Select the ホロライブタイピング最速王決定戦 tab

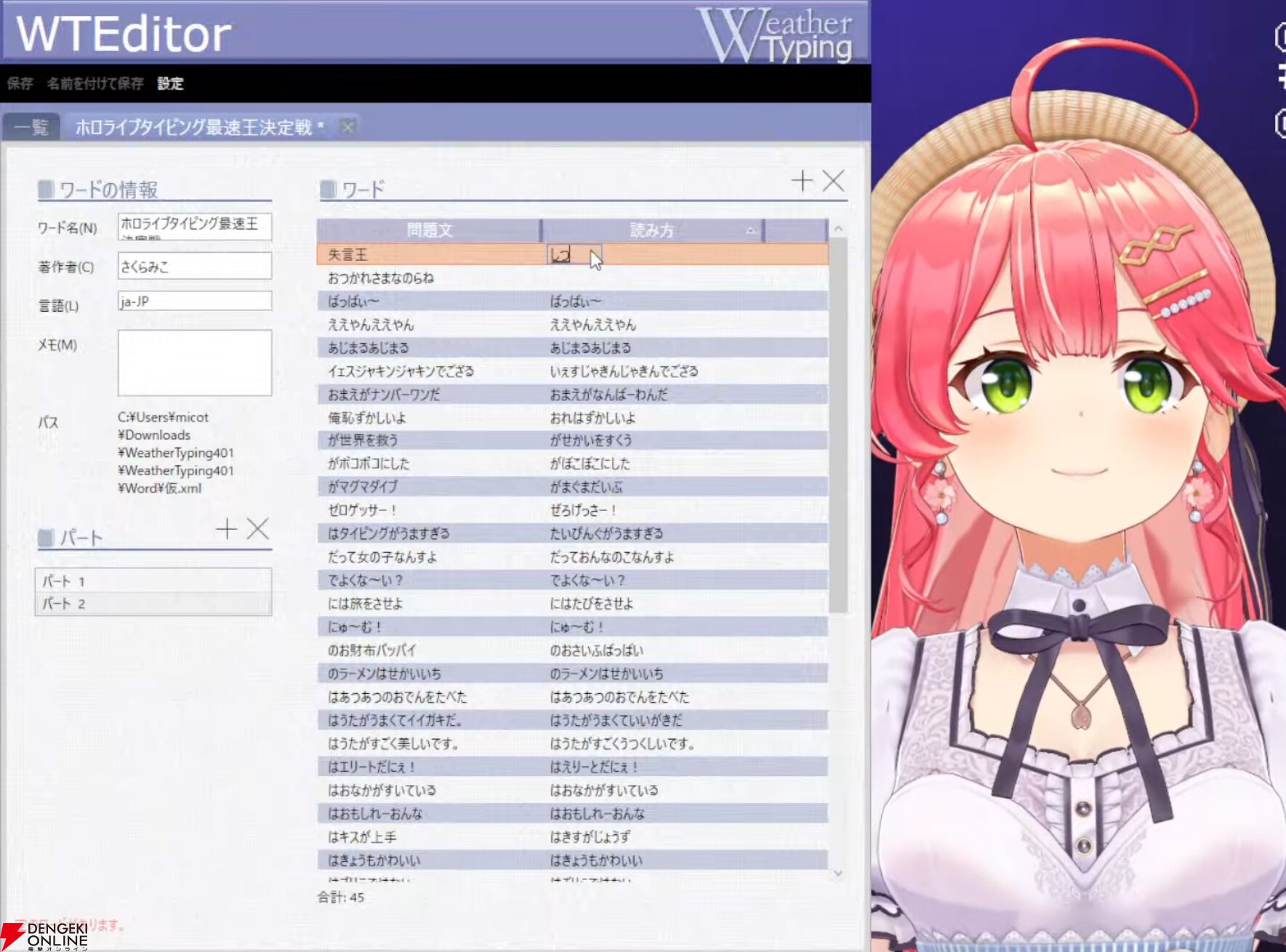[x=200, y=128]
